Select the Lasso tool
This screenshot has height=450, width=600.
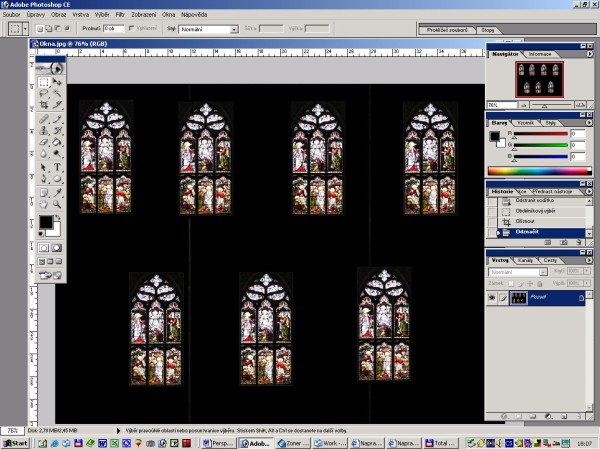pyautogui.click(x=43, y=94)
